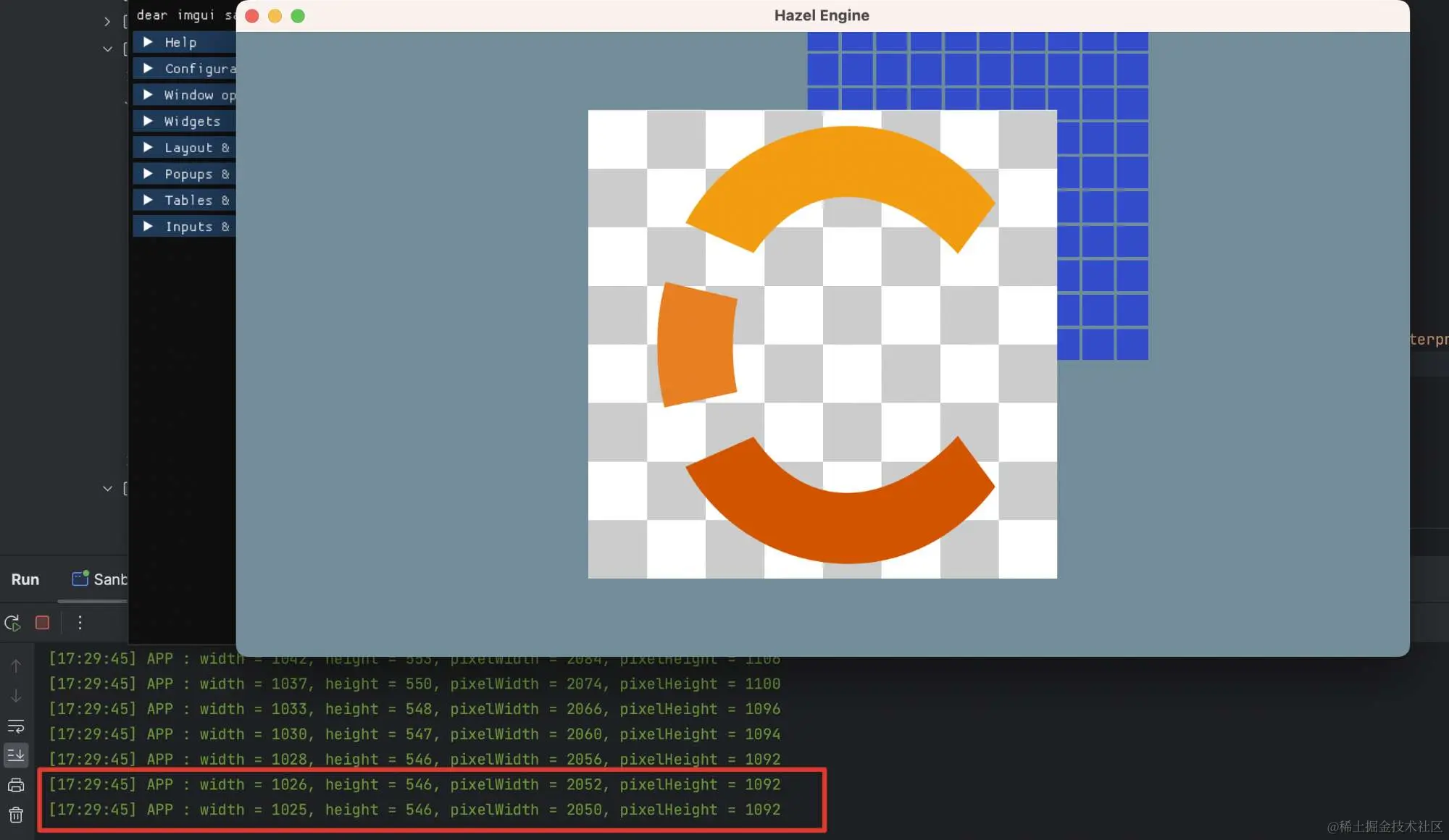Clear console with the trash icon
The image size is (1449, 840).
[x=16, y=815]
